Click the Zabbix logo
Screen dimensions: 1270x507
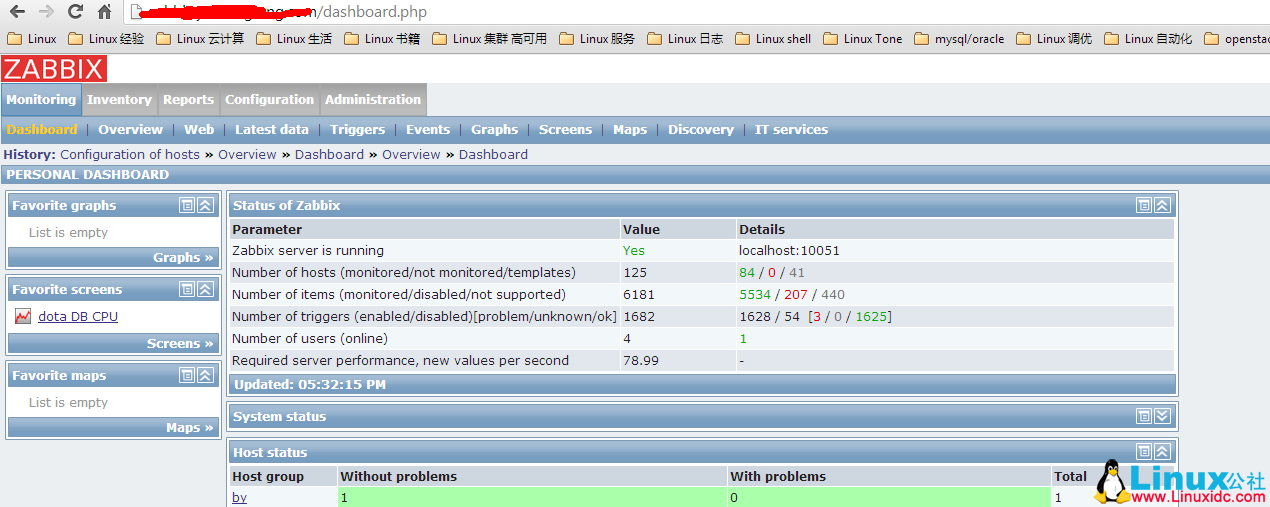(x=54, y=68)
